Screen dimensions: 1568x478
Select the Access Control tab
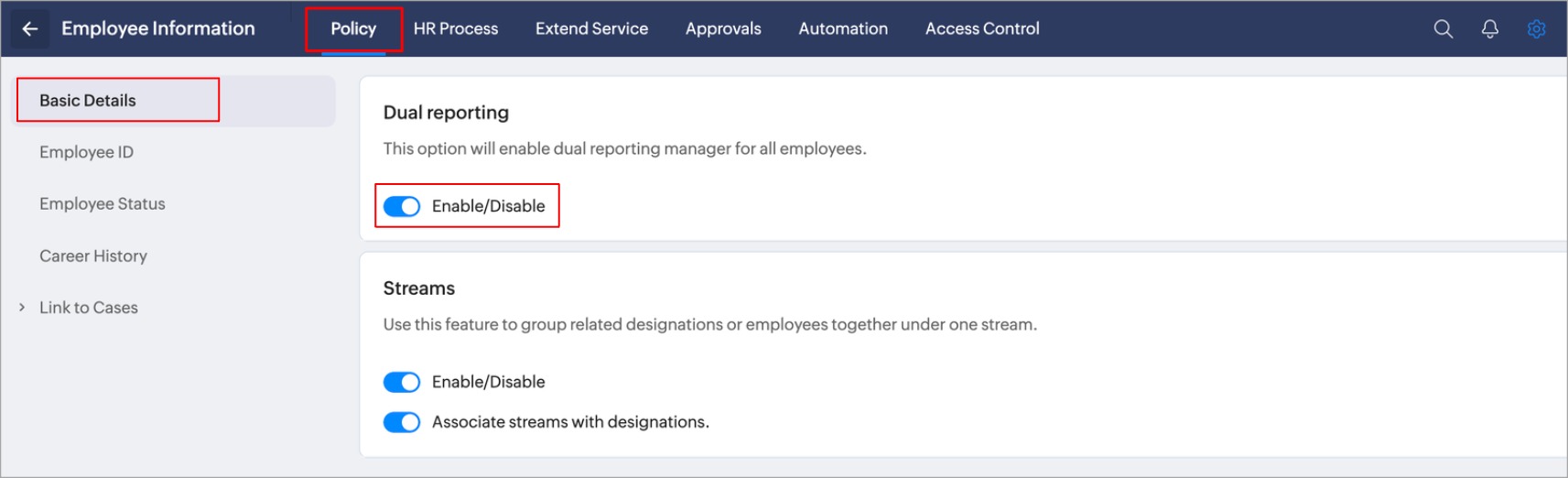982,29
